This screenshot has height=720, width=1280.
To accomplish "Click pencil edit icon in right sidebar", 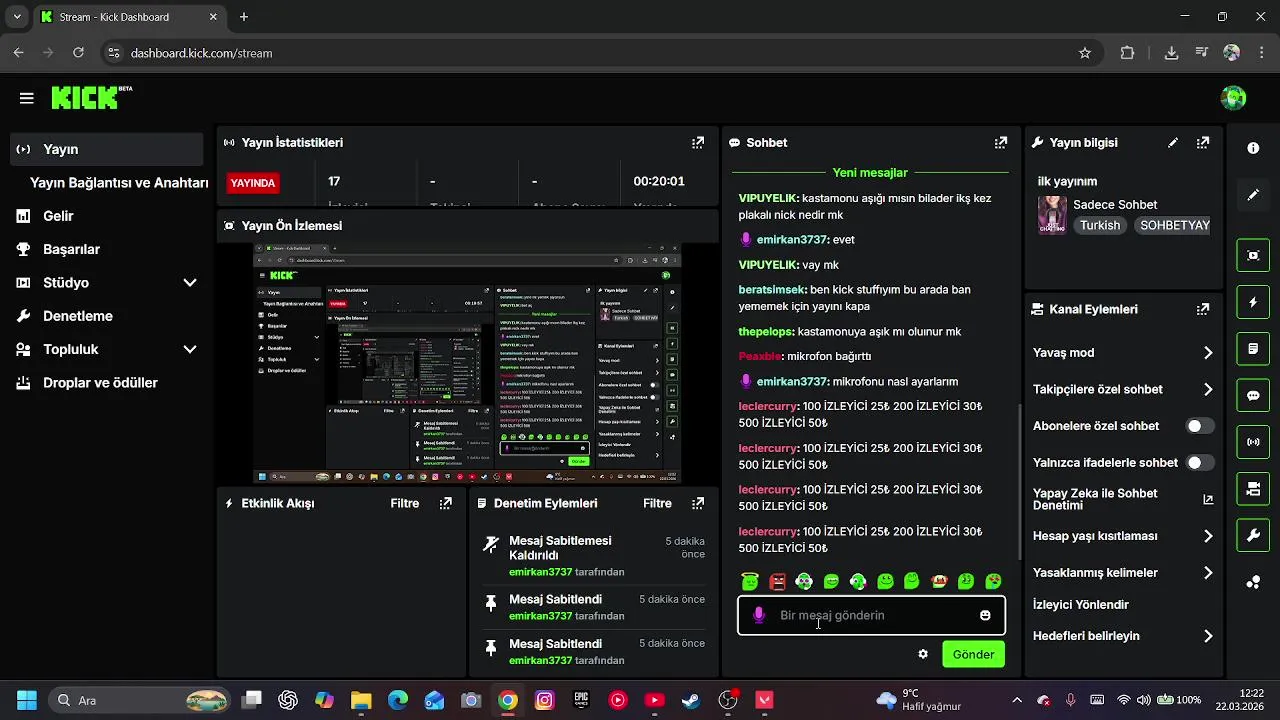I will coord(1253,195).
